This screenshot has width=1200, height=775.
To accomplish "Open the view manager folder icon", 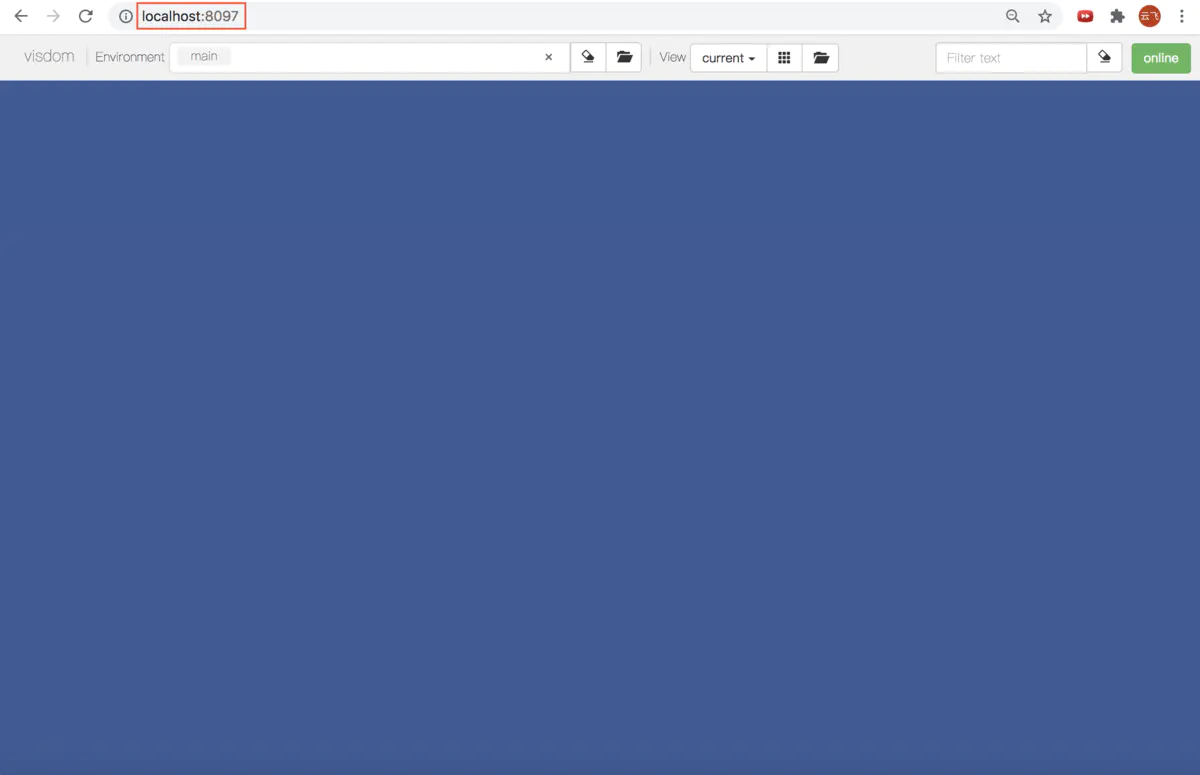I will coord(820,57).
